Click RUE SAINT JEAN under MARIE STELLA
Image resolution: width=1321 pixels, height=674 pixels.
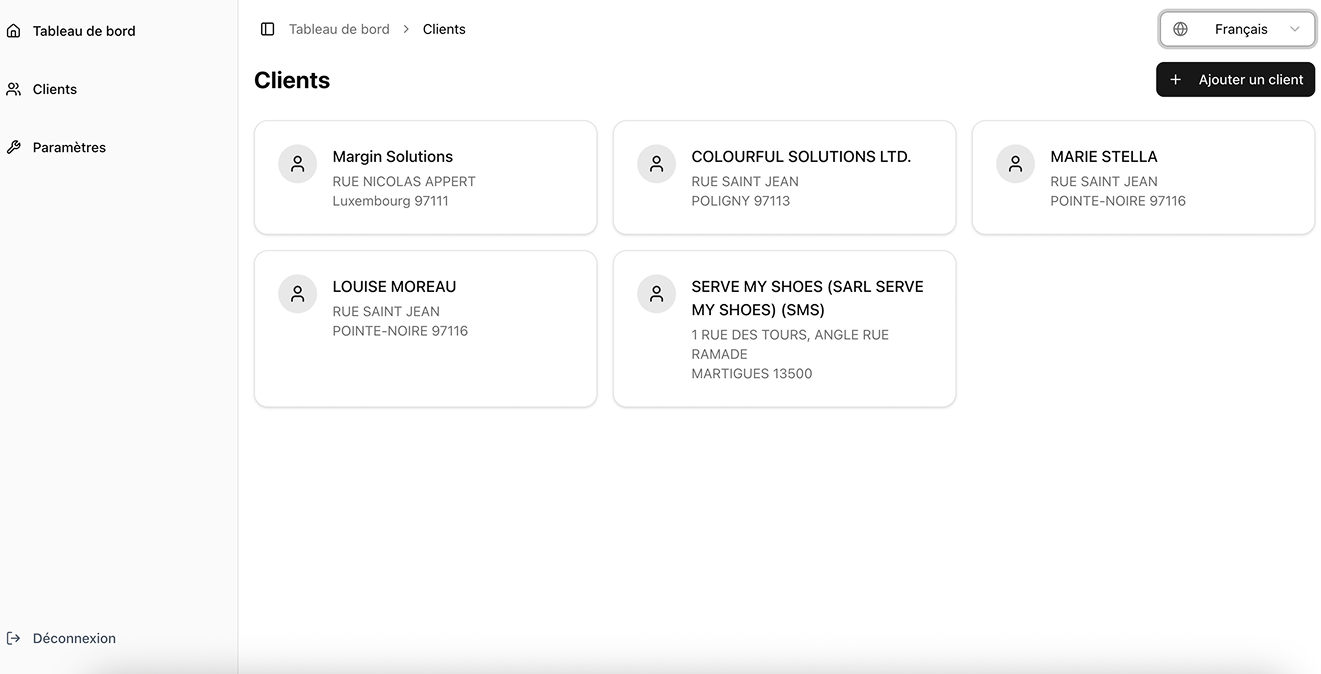click(1104, 181)
